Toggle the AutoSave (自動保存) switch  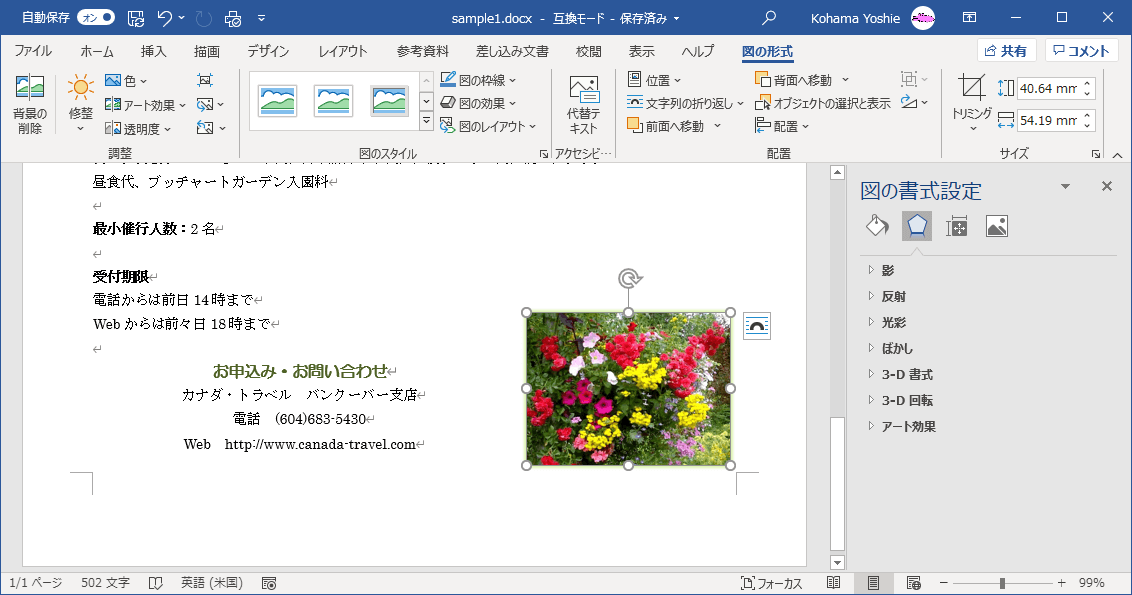pos(96,17)
